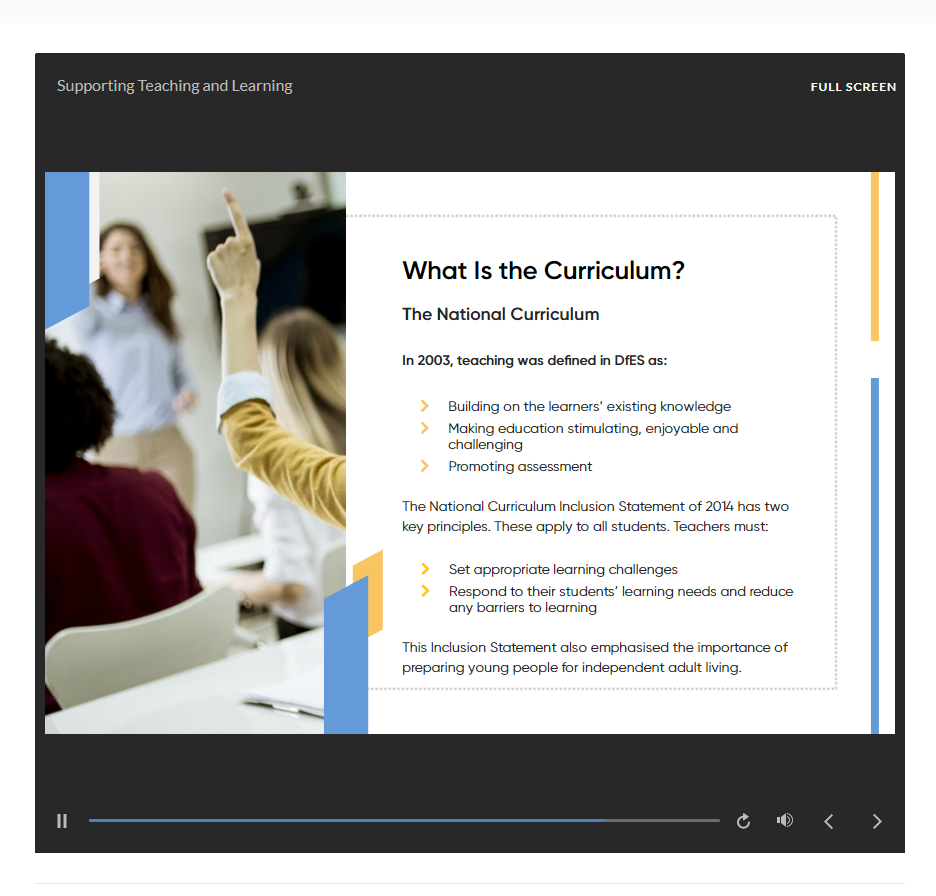Click the 'preparing young people' closing paragraph

coord(594,657)
